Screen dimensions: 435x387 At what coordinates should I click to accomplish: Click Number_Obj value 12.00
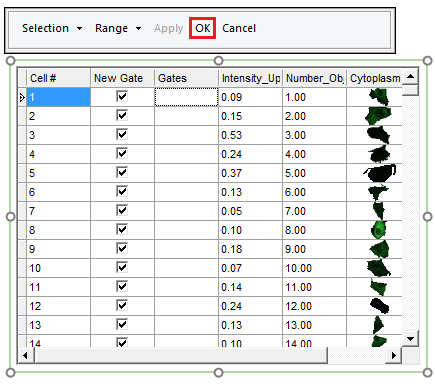[x=314, y=306]
